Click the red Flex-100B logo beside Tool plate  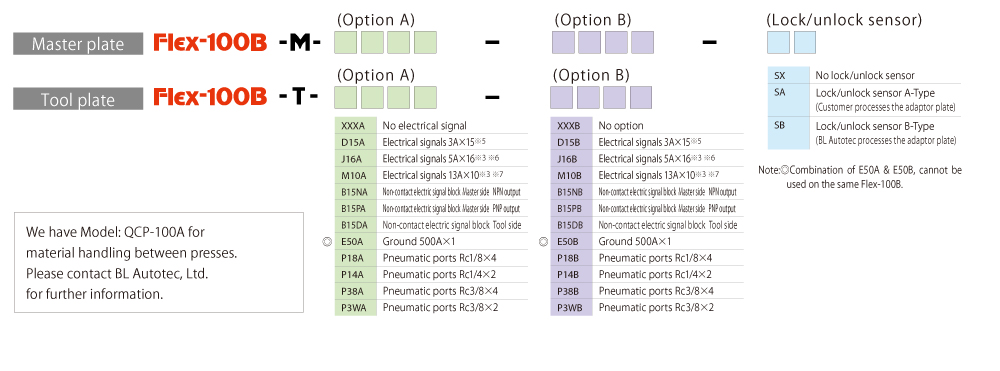point(210,97)
